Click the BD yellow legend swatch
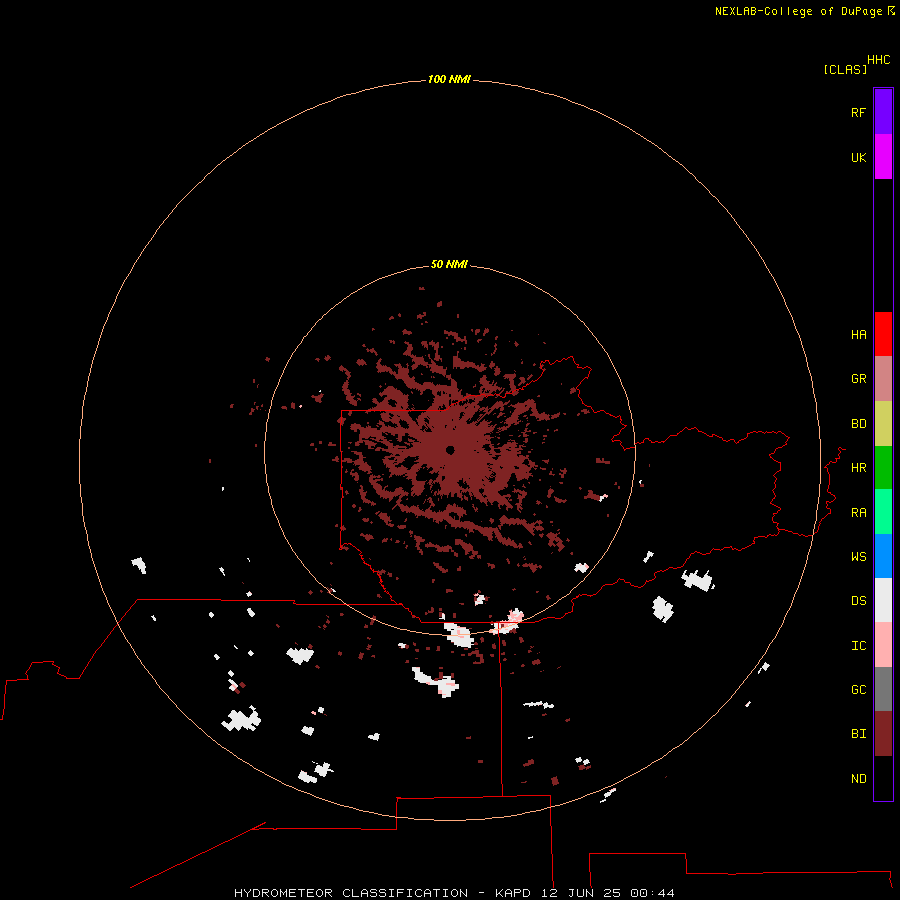 pos(883,424)
